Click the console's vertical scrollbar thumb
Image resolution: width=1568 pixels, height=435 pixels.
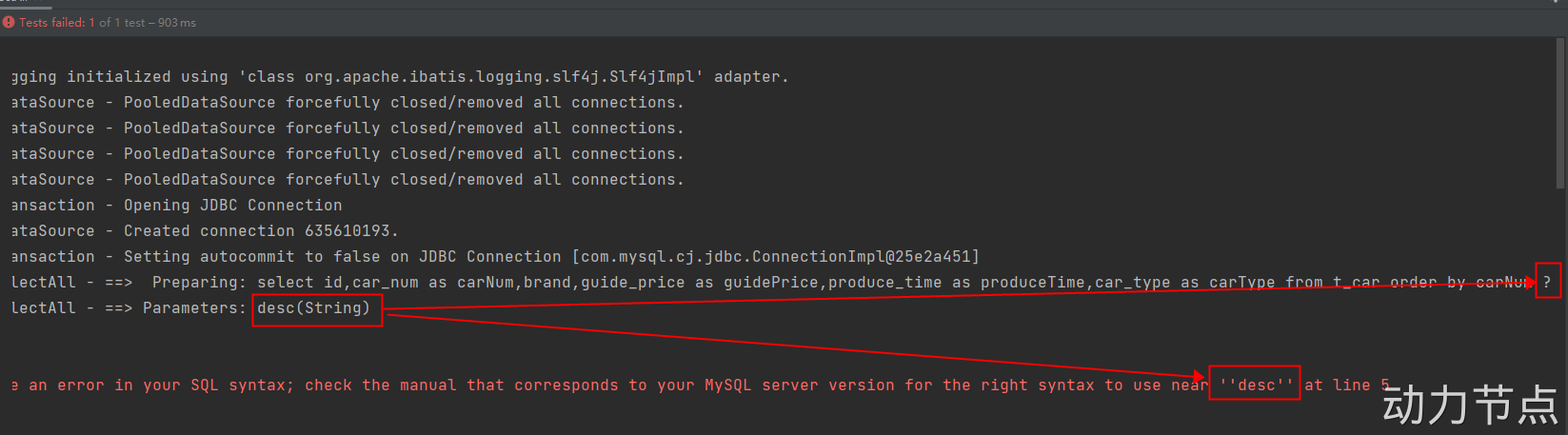[x=1559, y=112]
